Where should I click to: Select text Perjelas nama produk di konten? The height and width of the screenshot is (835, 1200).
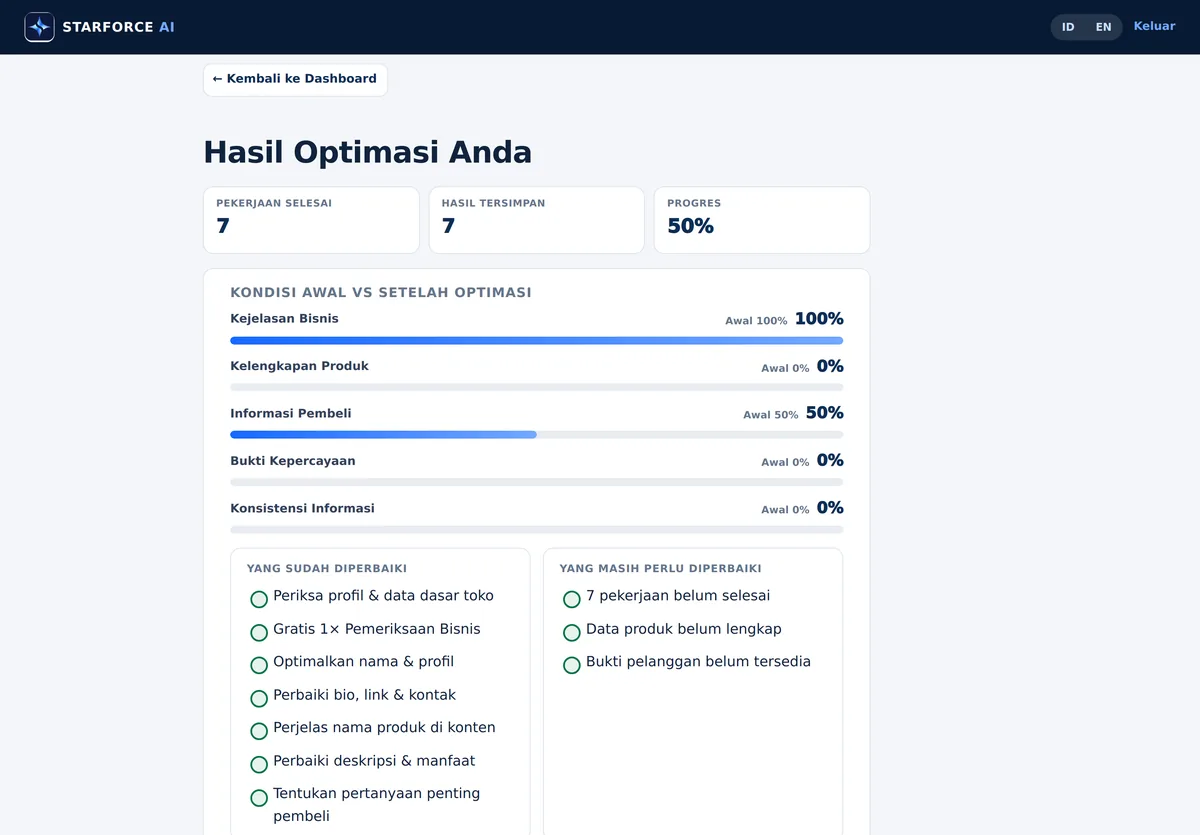coord(384,728)
